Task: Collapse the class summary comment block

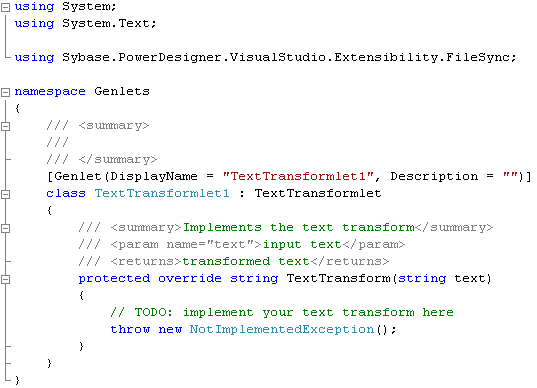Action: click(5, 126)
